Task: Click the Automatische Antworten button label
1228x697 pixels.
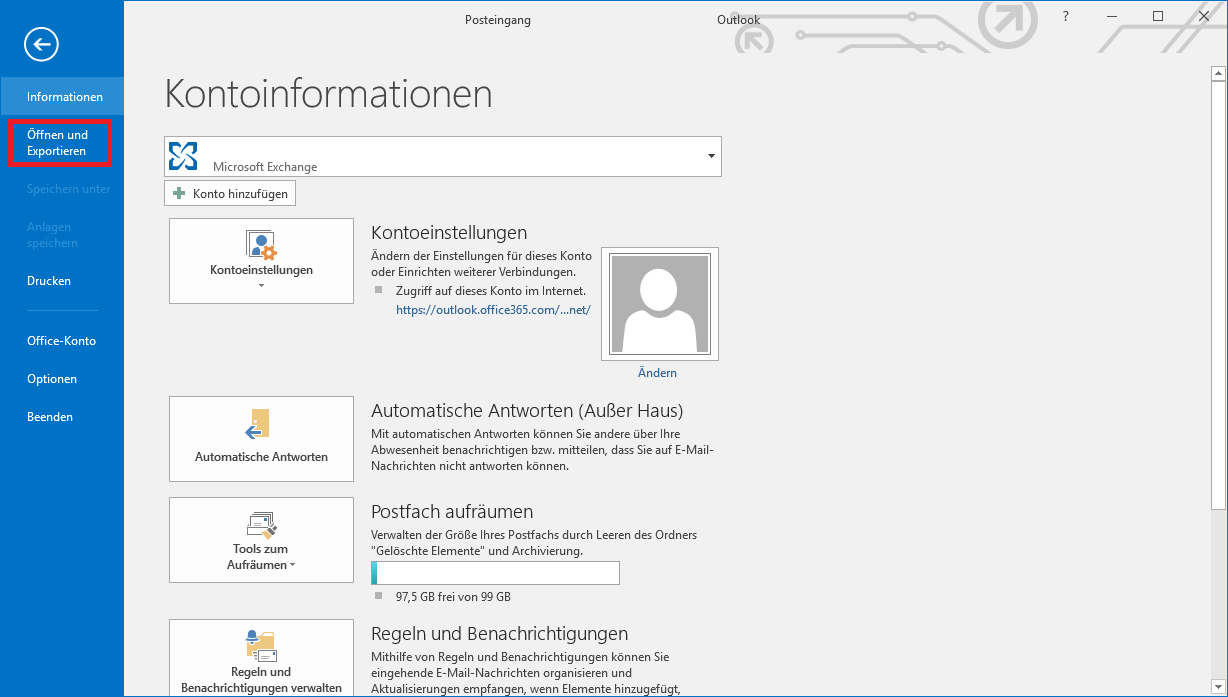Action: tap(261, 457)
